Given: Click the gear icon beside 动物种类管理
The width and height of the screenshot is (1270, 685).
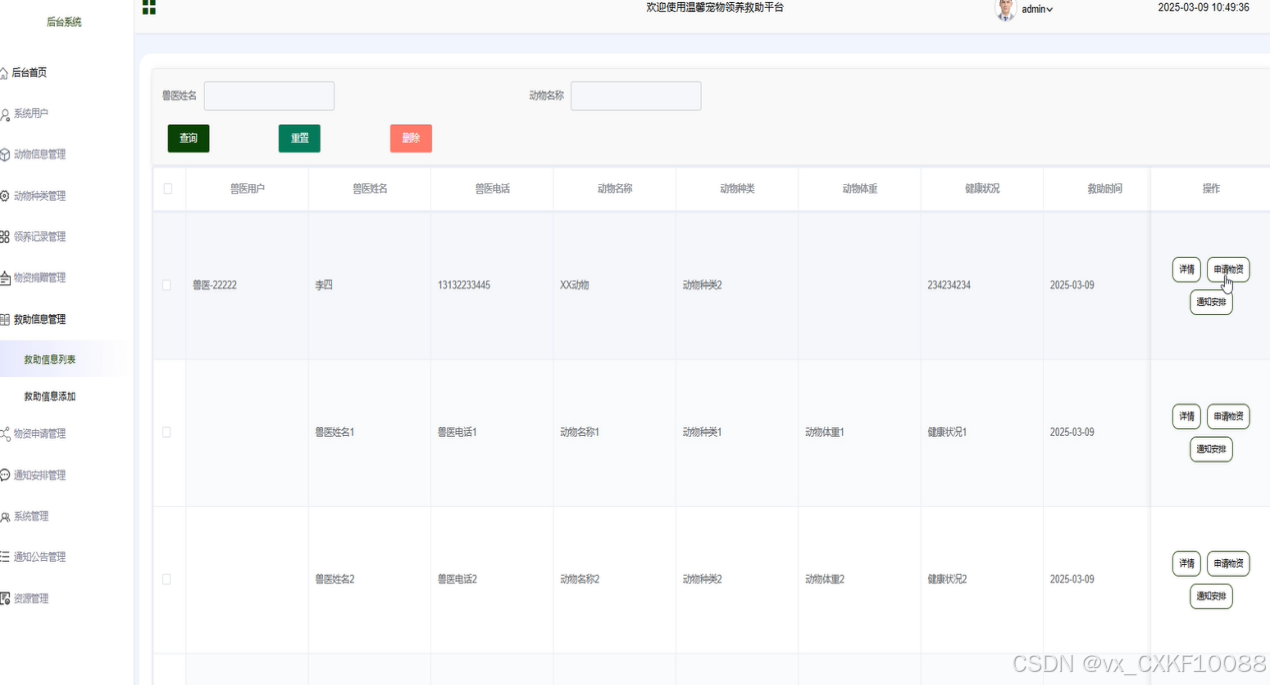Looking at the screenshot, I should (x=5, y=196).
